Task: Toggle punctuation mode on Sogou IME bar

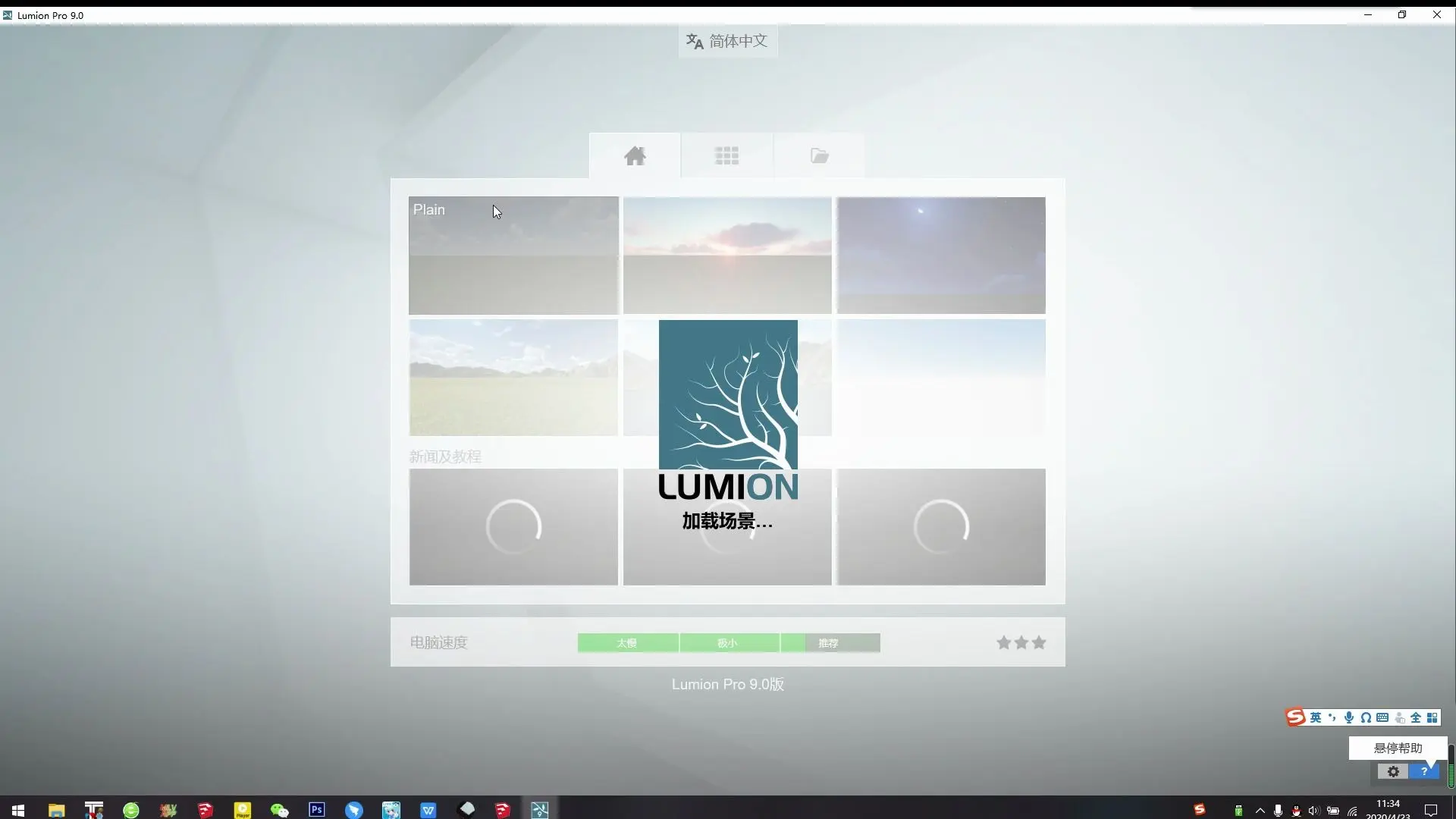Action: click(1332, 717)
